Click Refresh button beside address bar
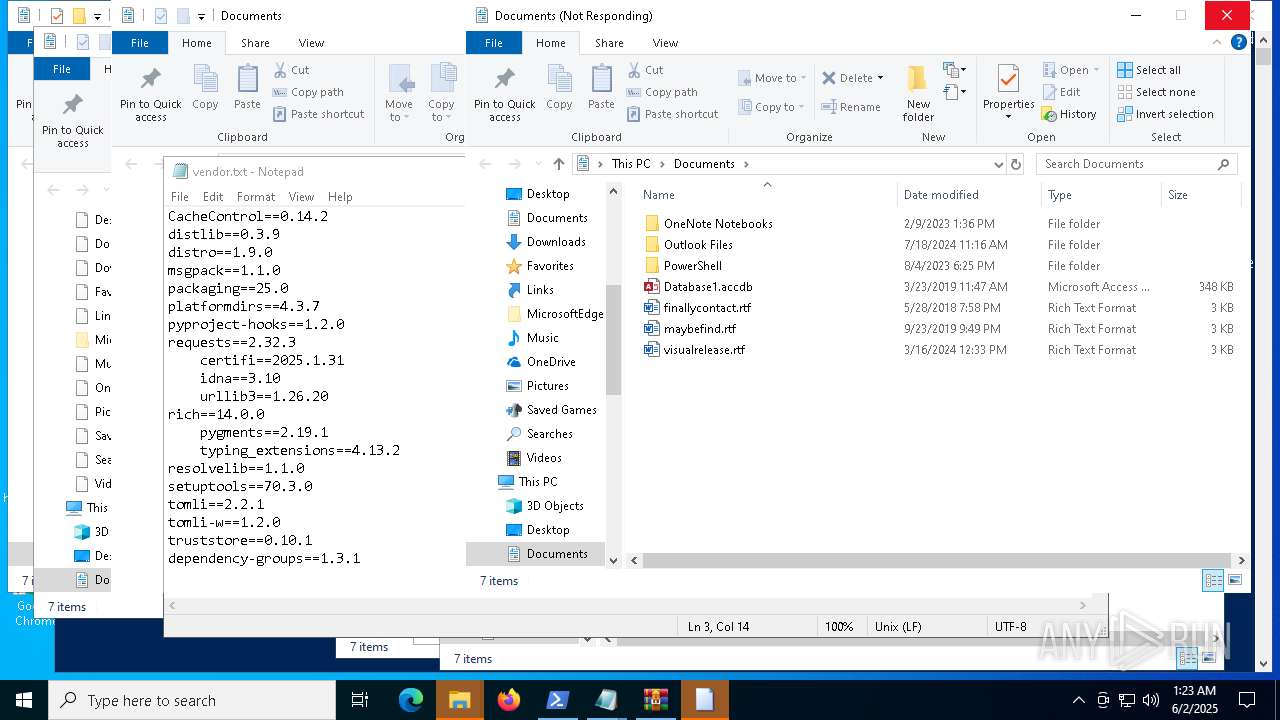Viewport: 1280px width, 720px height. (1016, 164)
